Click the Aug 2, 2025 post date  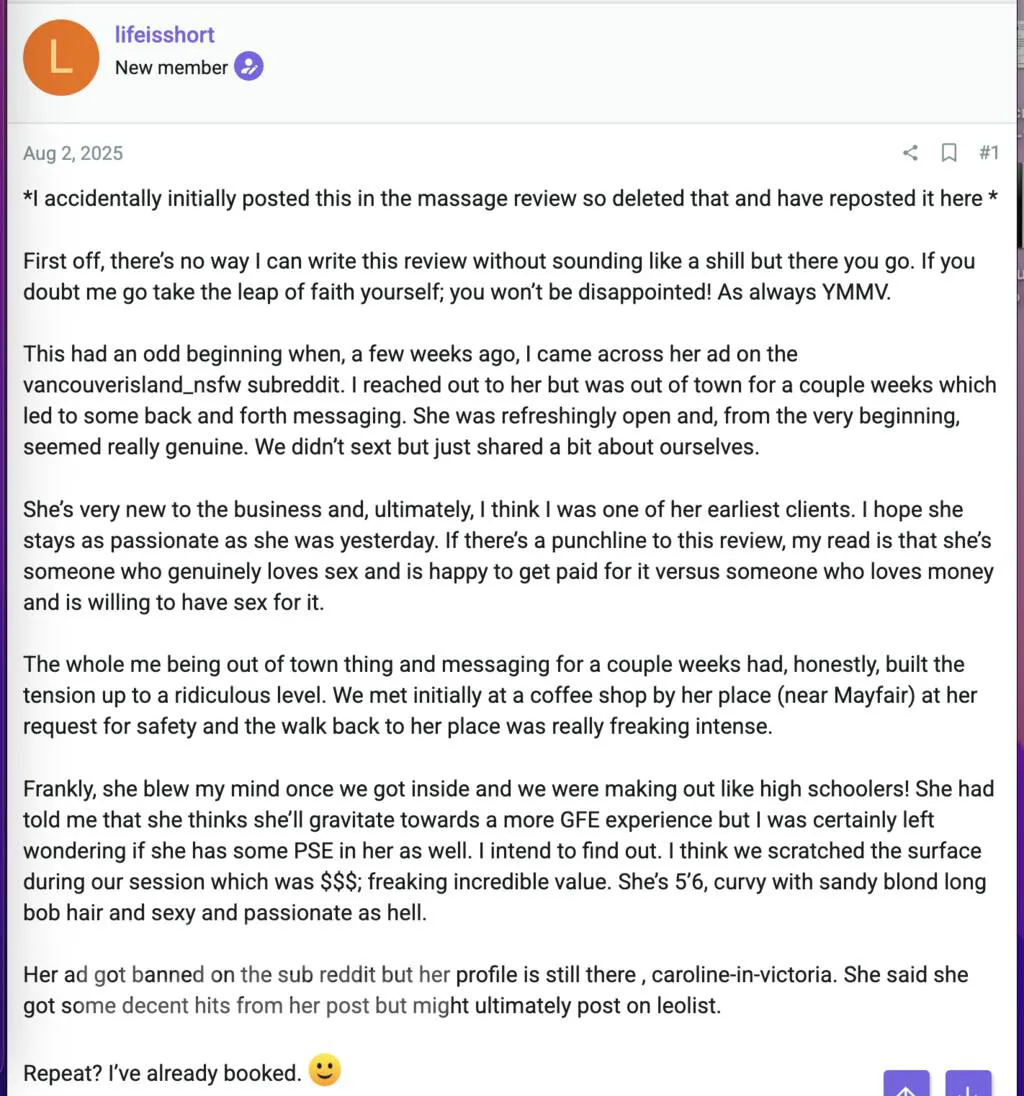point(73,153)
